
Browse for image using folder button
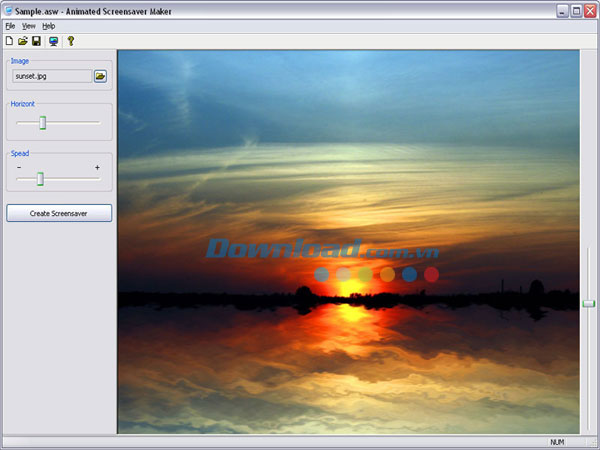100,76
